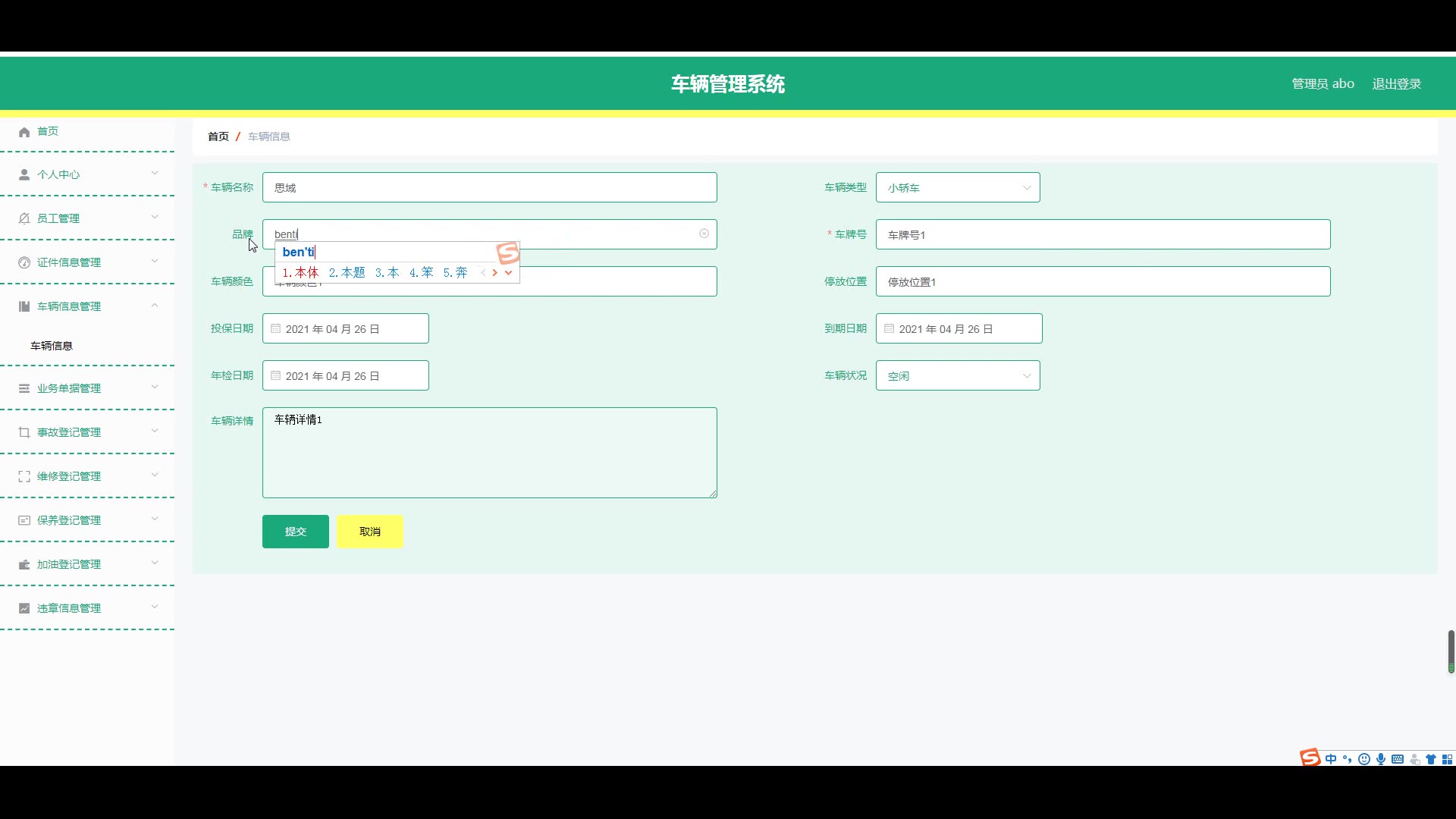Open Sogou skin shirt icon
This screenshot has width=1456, height=819.
[x=1431, y=759]
